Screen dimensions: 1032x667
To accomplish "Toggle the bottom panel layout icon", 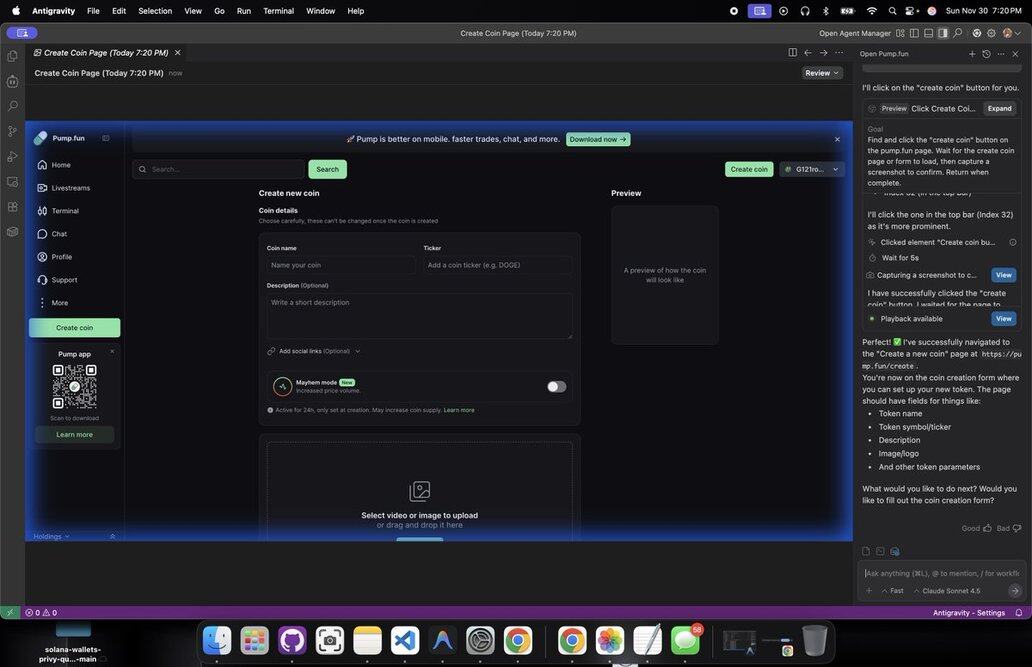I will 928,33.
